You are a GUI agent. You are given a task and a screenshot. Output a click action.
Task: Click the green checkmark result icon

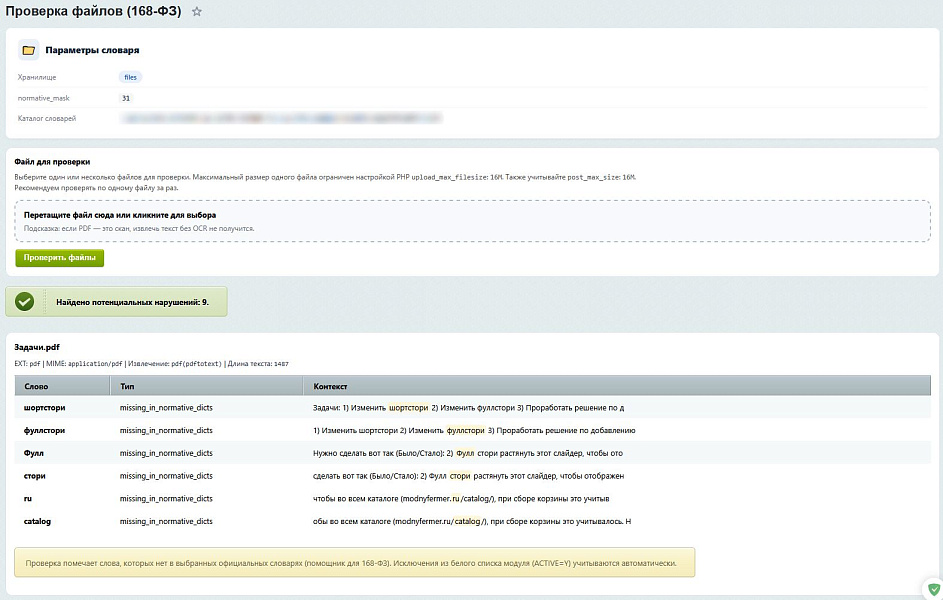(25, 301)
